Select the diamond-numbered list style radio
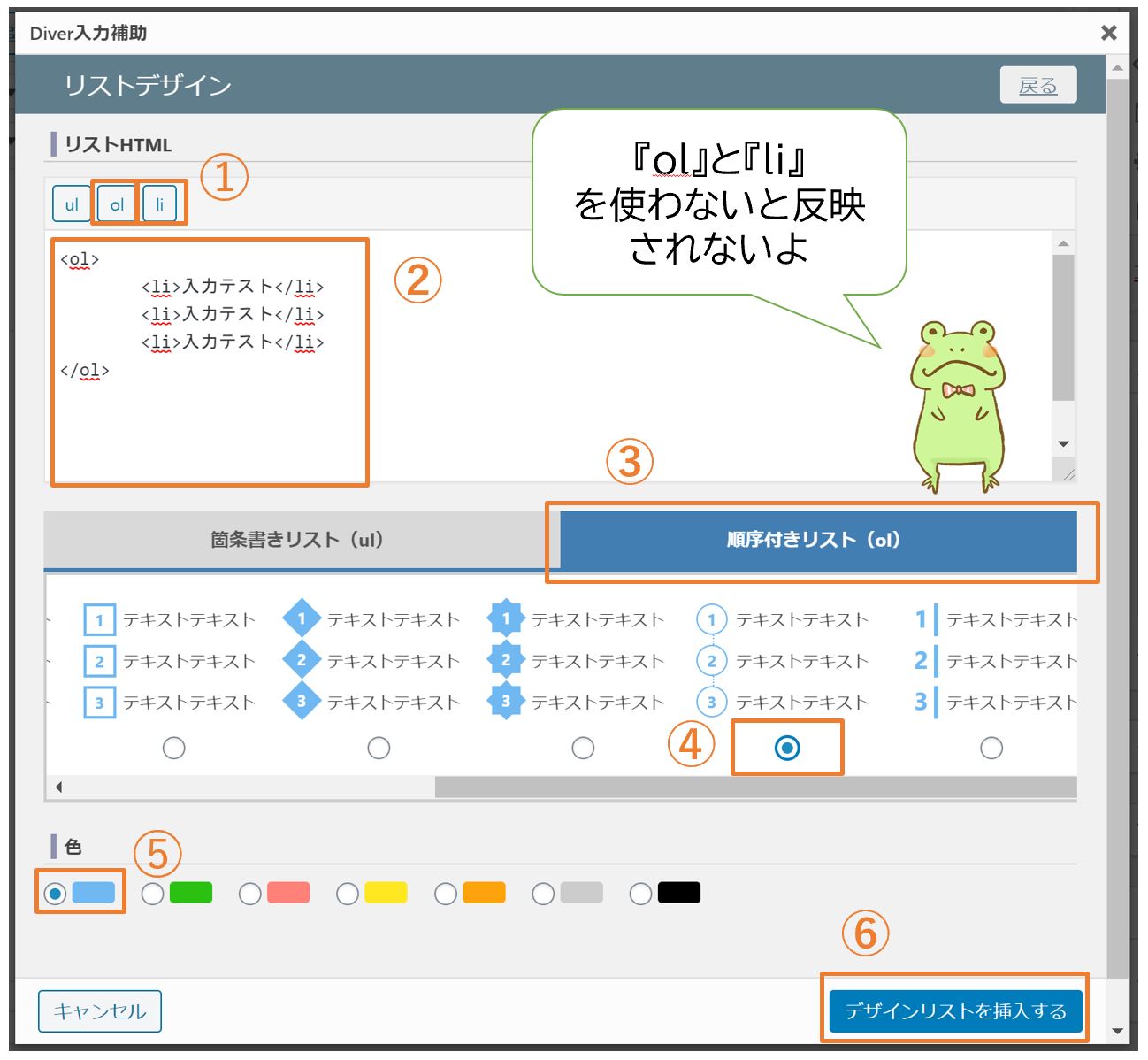 (379, 748)
